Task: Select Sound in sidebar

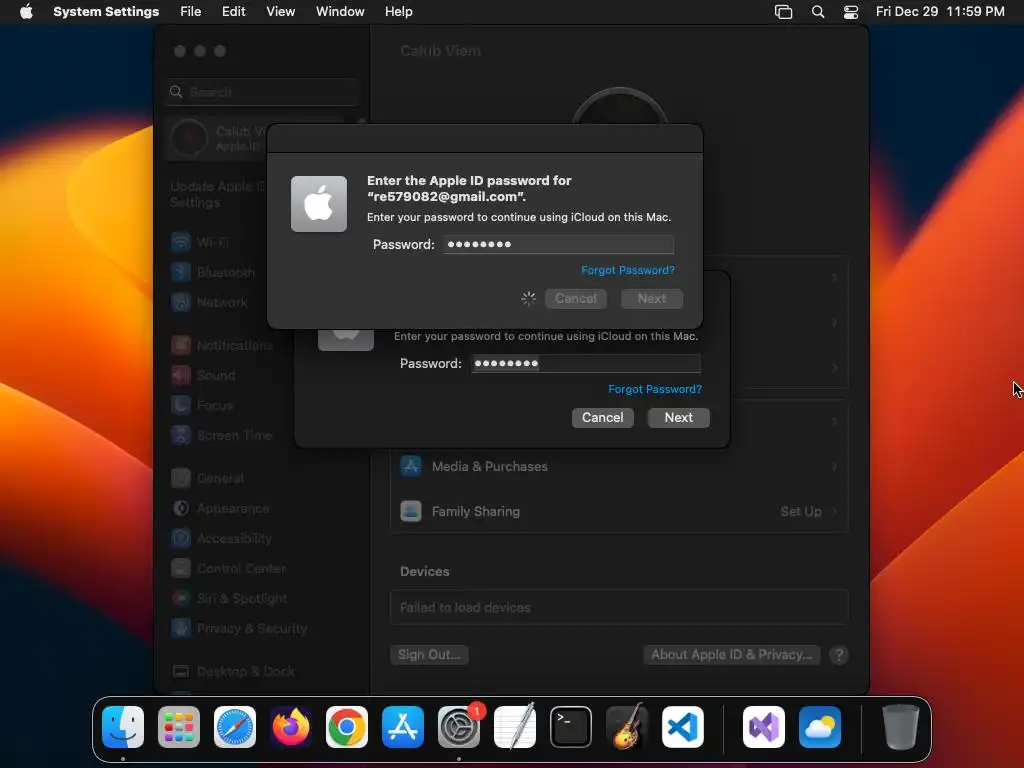Action: pyautogui.click(x=203, y=376)
